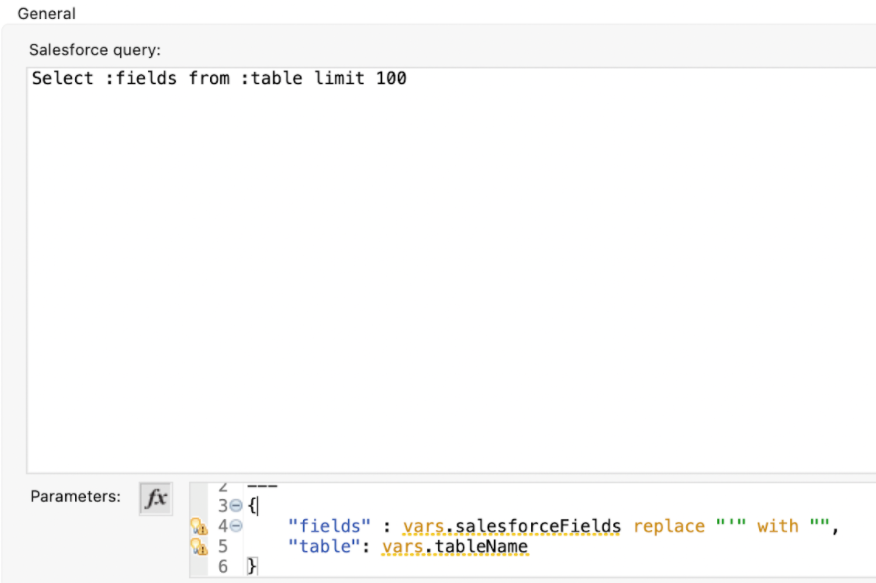Click the vars.salesforceFields expression
The height and width of the screenshot is (583, 876).
(x=512, y=526)
